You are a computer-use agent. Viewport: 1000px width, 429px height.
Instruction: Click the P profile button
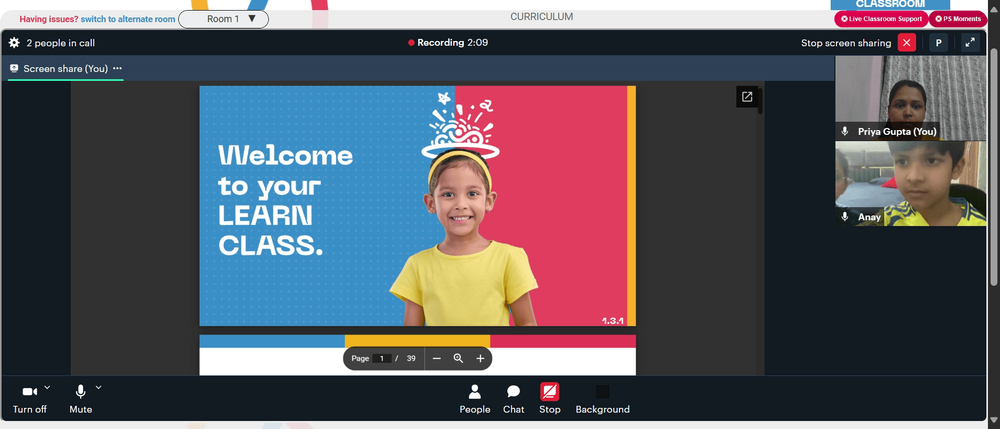click(938, 43)
